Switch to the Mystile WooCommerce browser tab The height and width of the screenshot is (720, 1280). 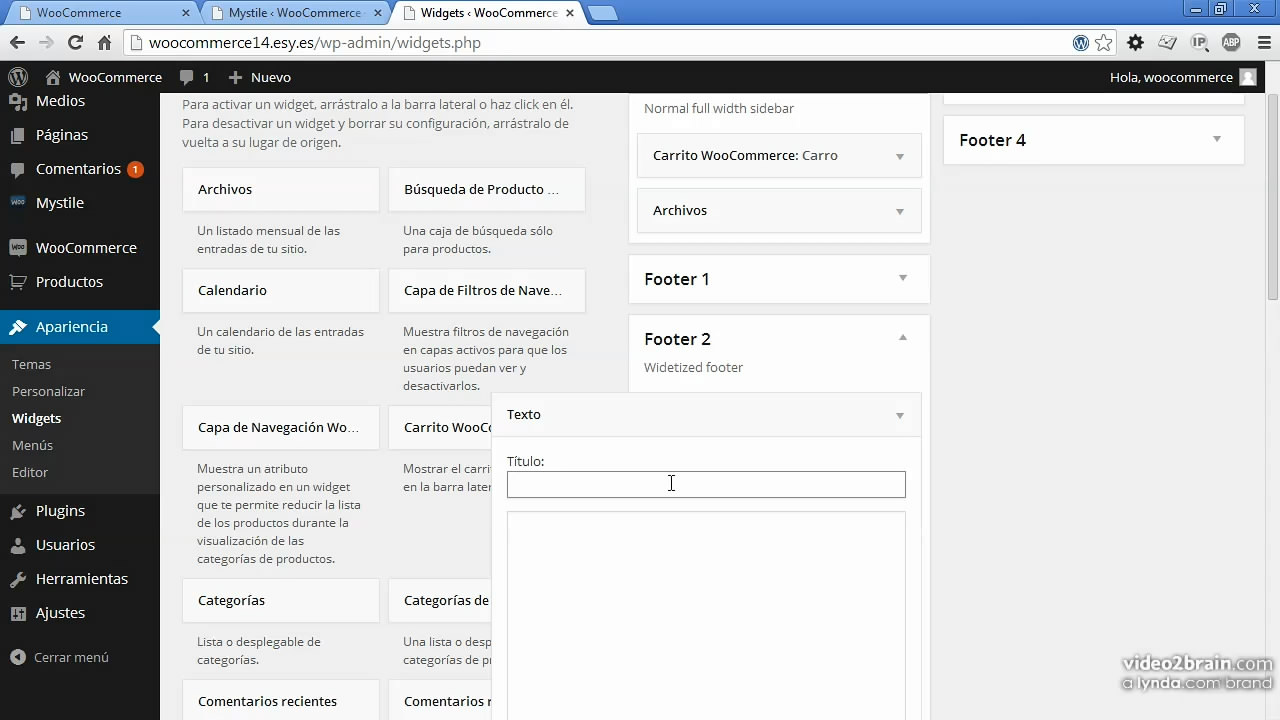click(x=295, y=13)
